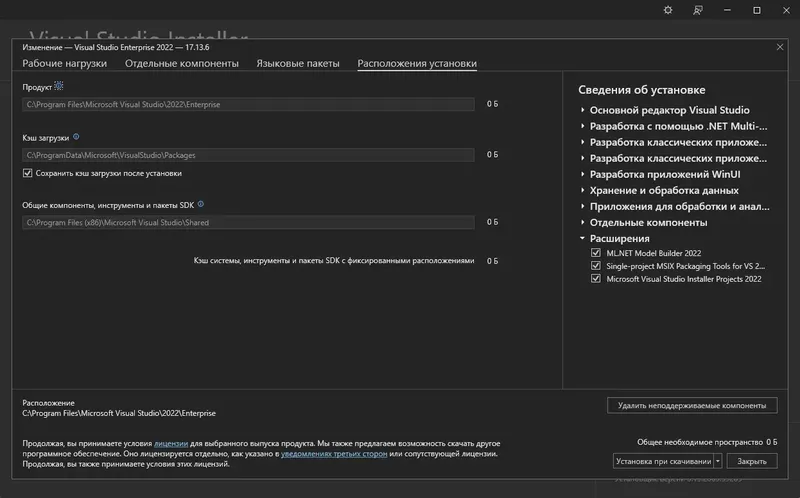Uncheck Microsoft Visual Studio Installer Projects 2022

pos(595,279)
